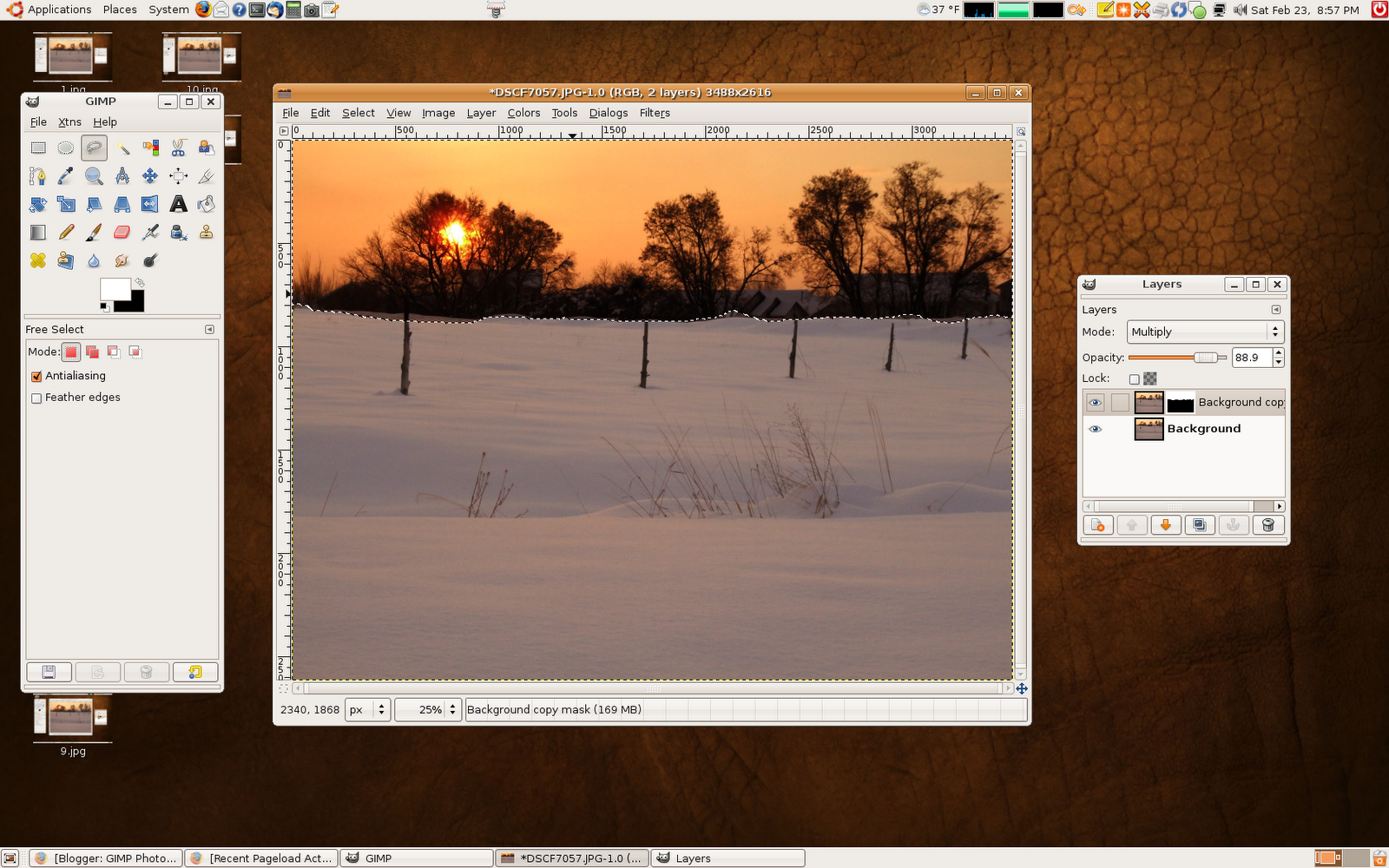The image size is (1389, 868).
Task: Click the Lower Layer arrow button
Action: pyautogui.click(x=1166, y=525)
